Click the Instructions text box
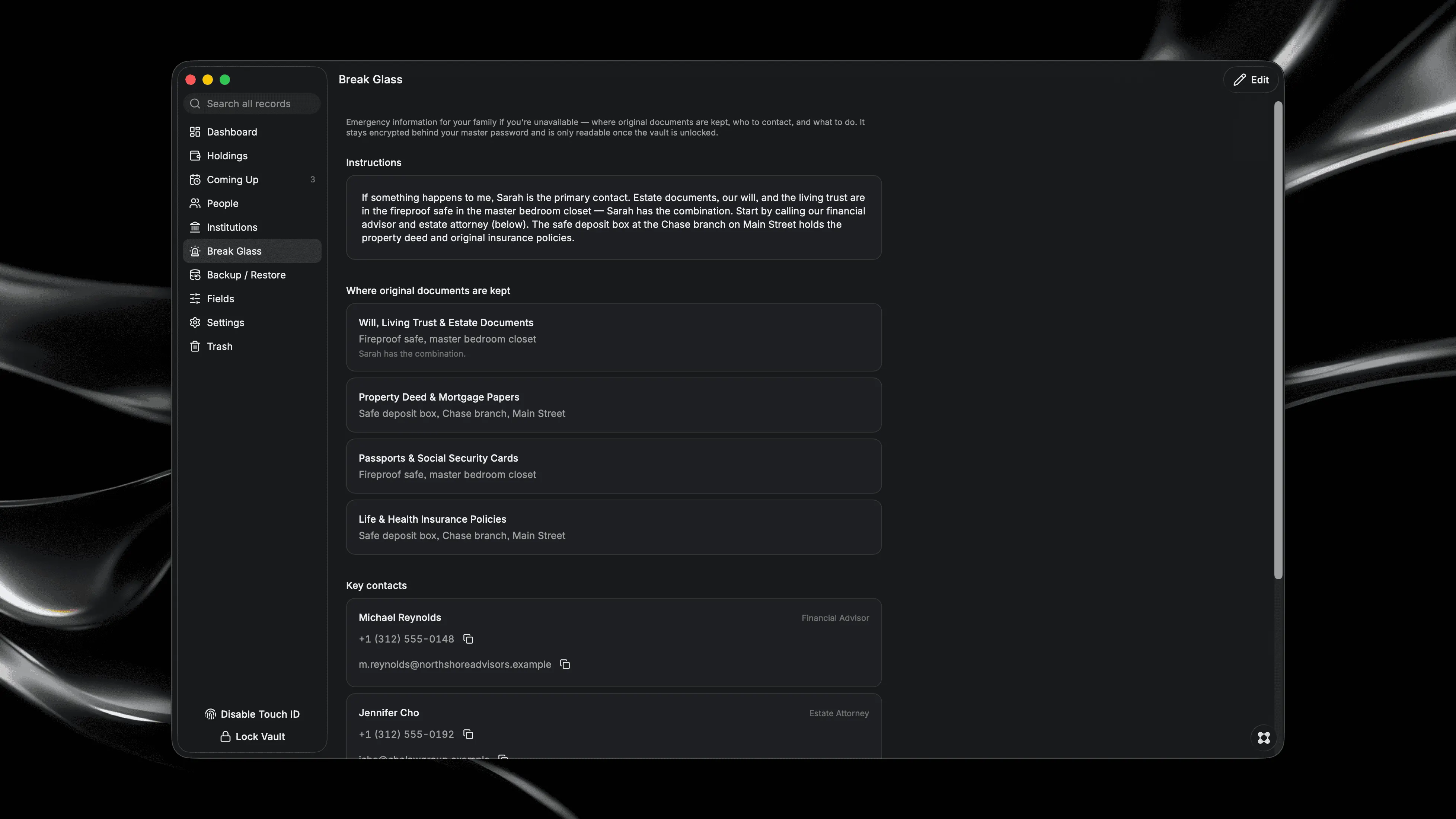The width and height of the screenshot is (1456, 819). [614, 218]
